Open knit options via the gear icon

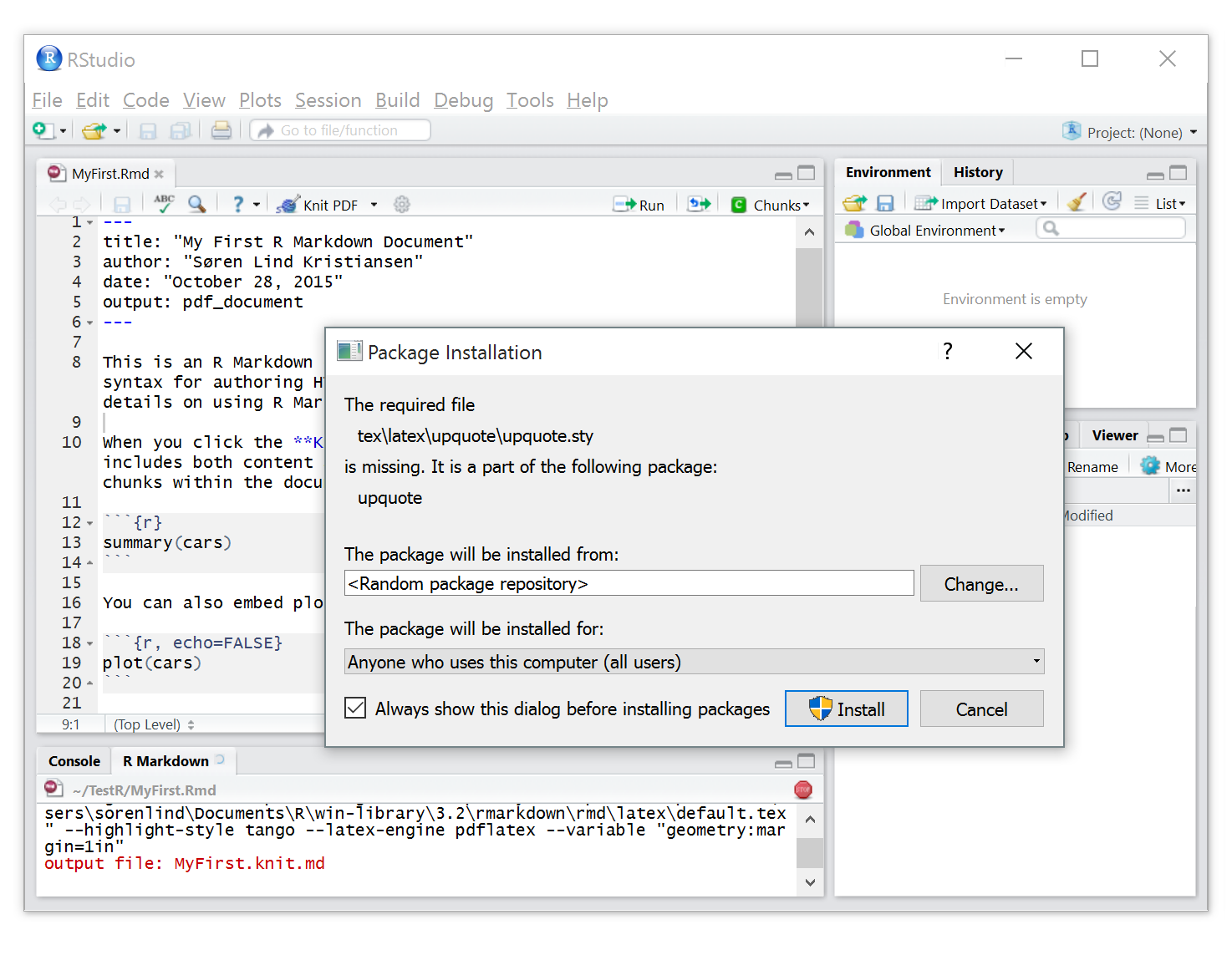(x=402, y=203)
